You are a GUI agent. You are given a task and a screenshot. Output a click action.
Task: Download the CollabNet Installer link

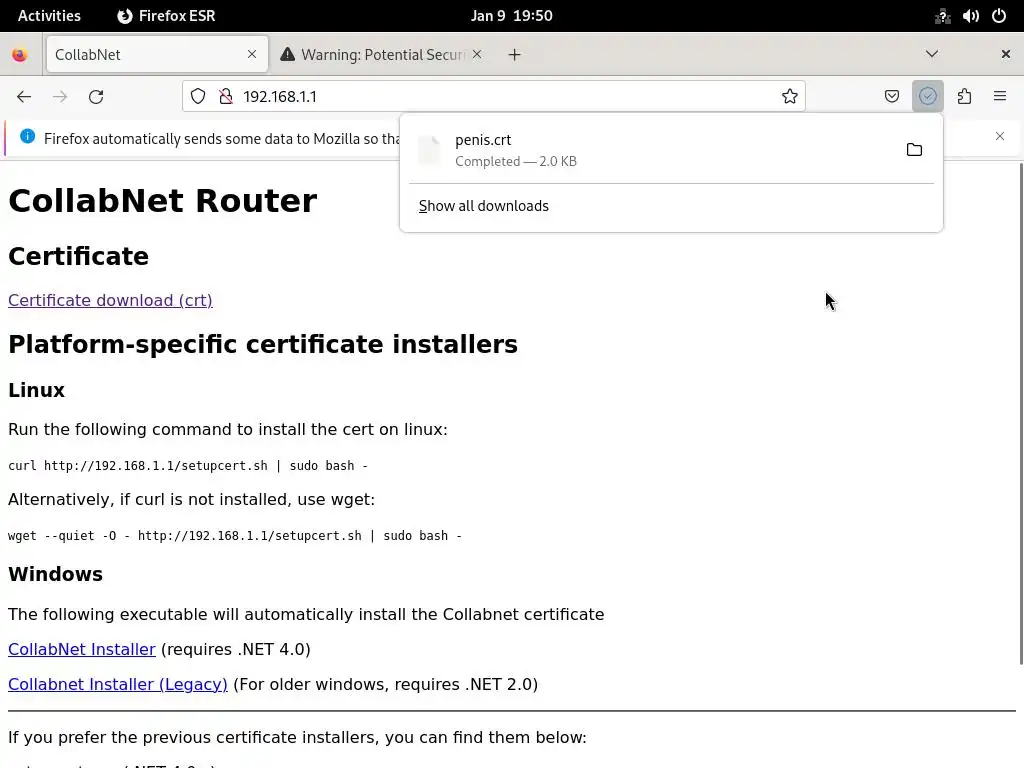click(82, 649)
